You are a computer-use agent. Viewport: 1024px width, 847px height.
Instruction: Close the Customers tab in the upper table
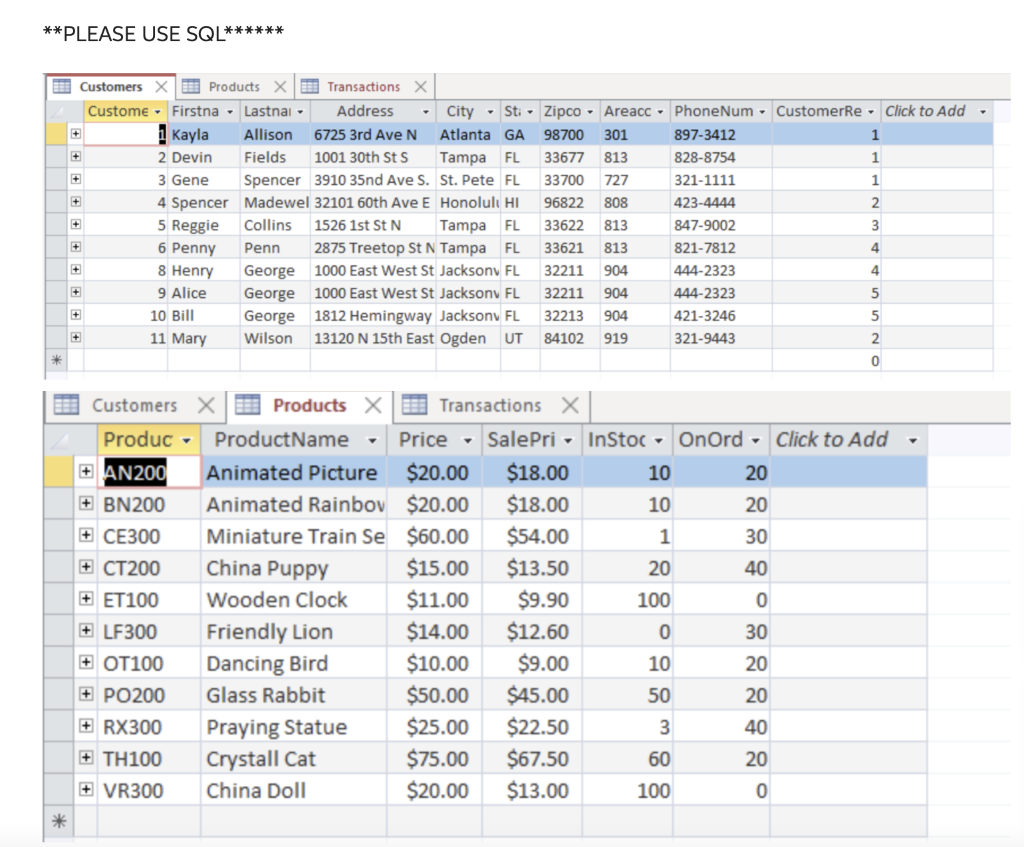point(161,87)
